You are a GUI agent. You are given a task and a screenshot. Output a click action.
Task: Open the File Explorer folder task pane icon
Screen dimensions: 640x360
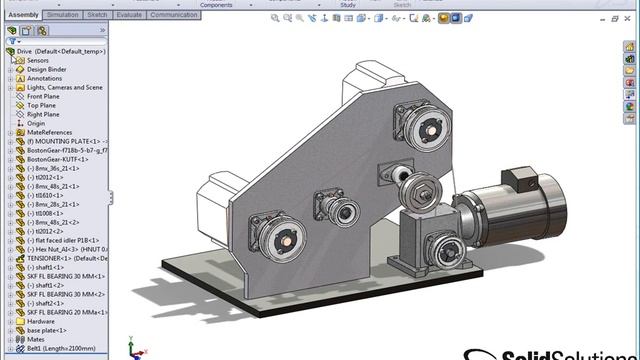pyautogui.click(x=629, y=71)
